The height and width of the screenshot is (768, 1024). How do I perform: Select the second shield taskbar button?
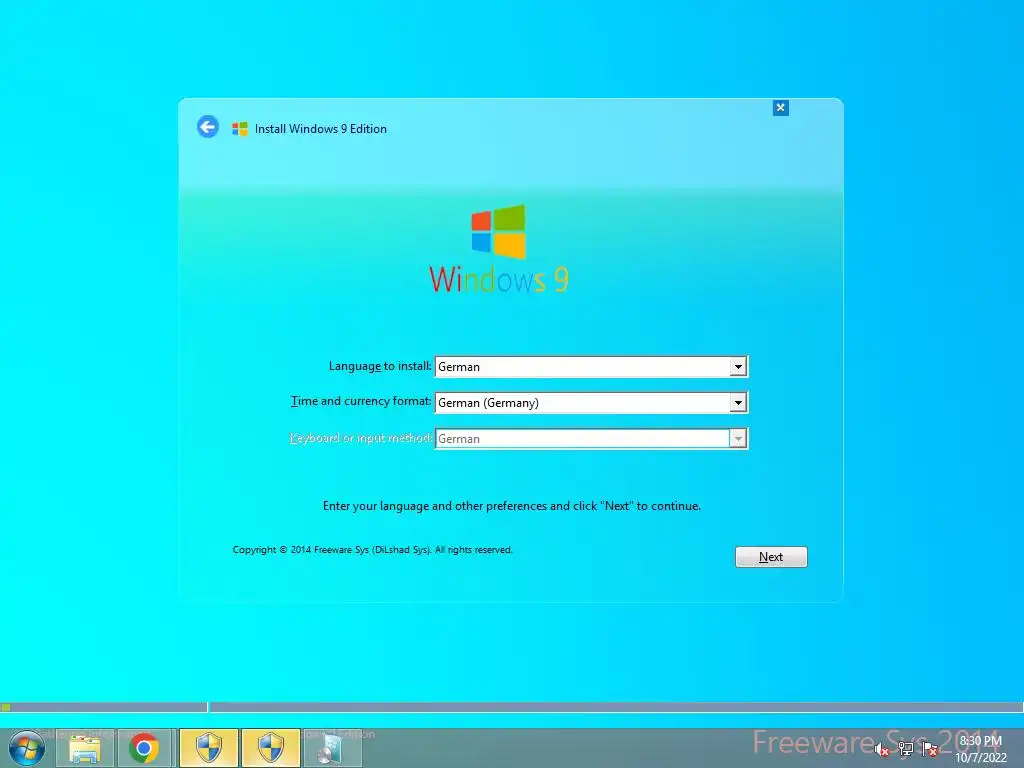click(271, 748)
